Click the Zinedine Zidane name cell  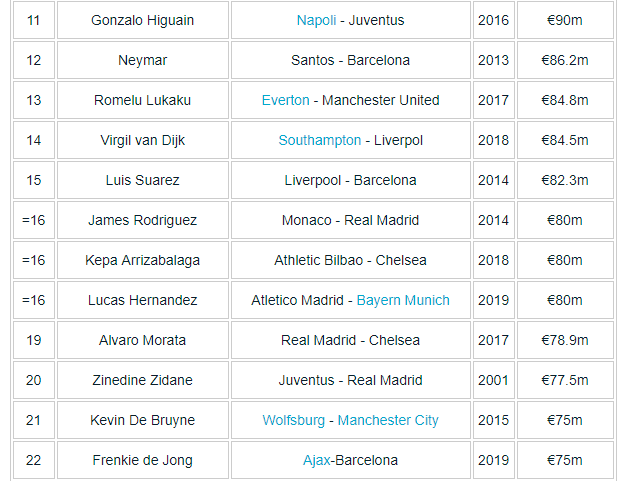point(142,380)
